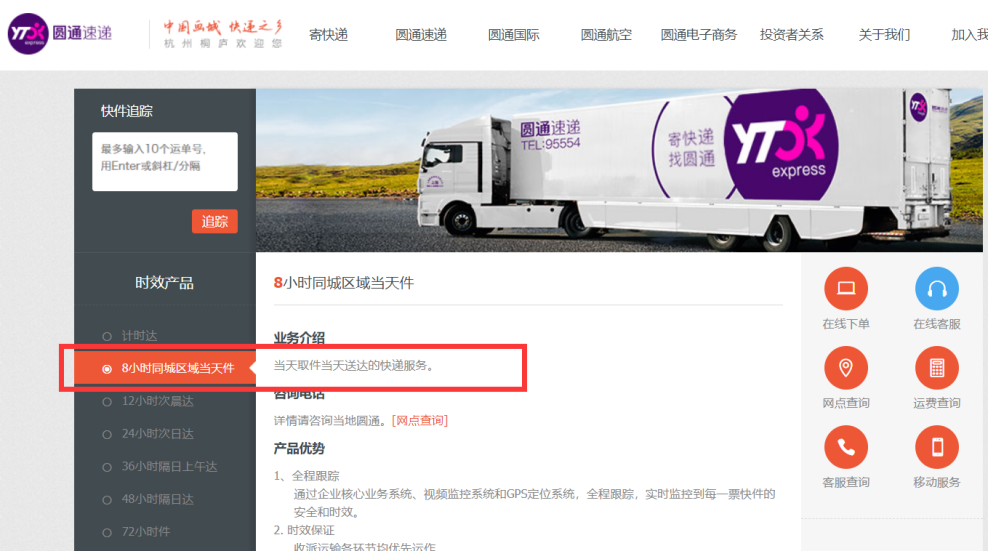Select the 8小时同城区域当天件 radio option
988x551 pixels.
tap(107, 369)
